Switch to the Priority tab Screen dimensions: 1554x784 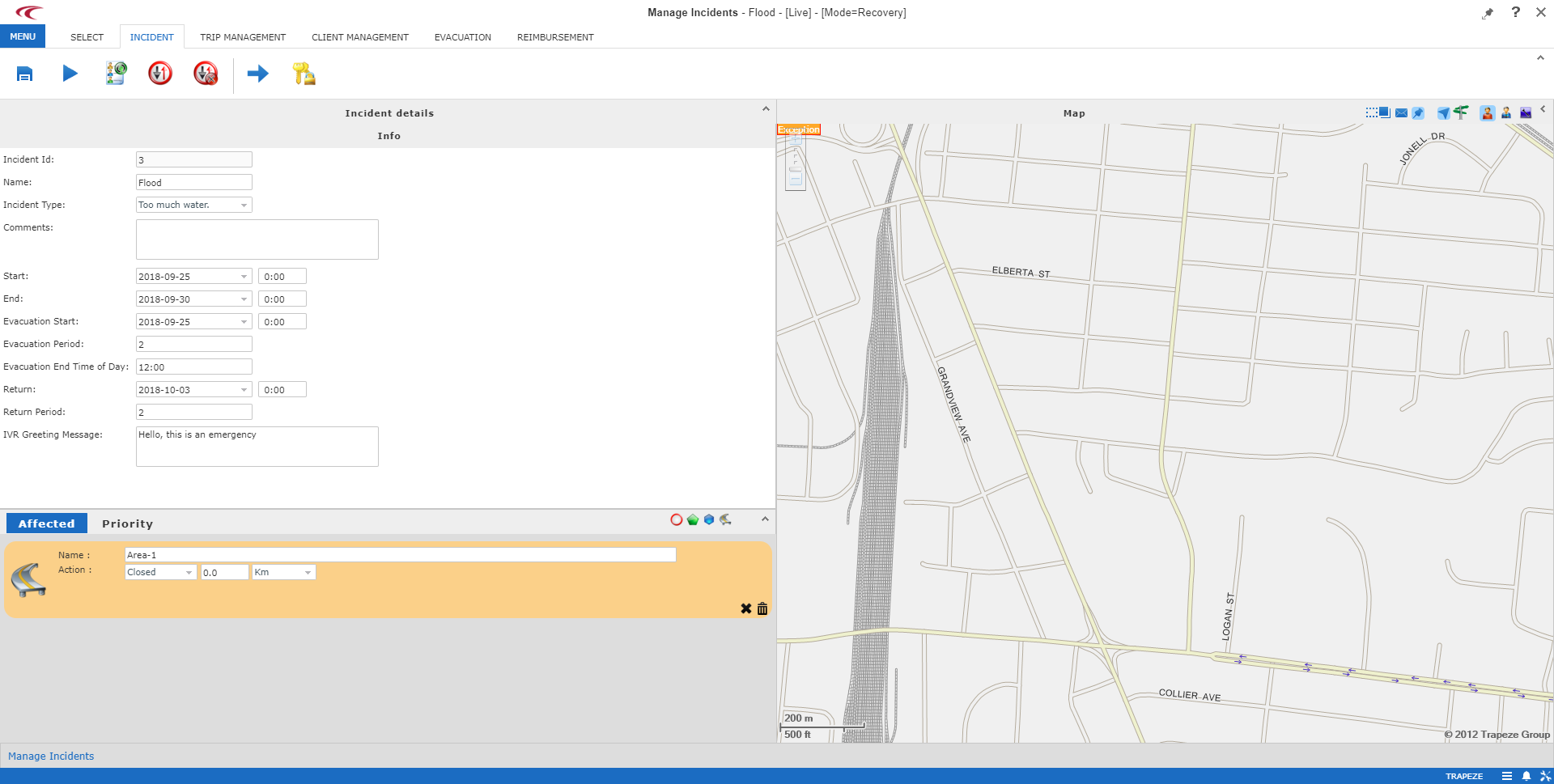click(127, 523)
